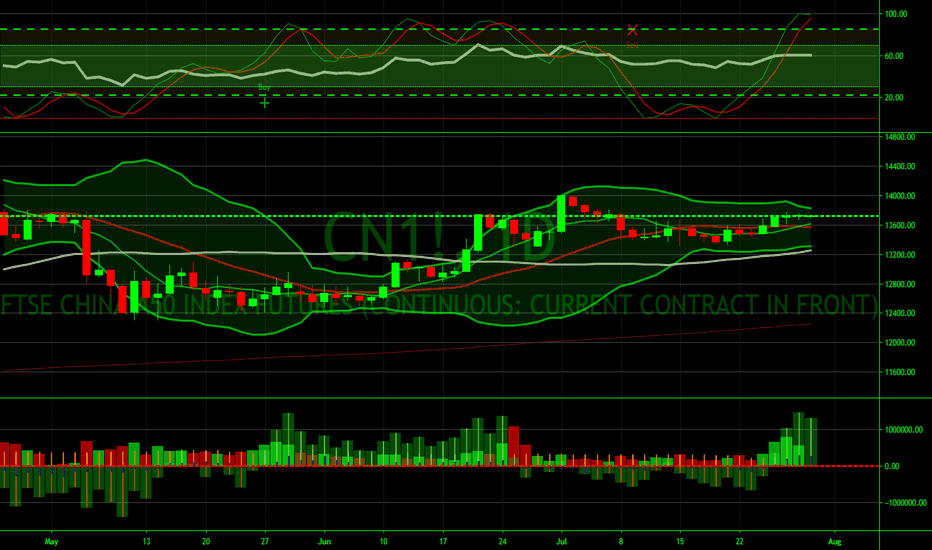Click the 14000.00 price axis label
Viewport: 932px width, 550px height.
(900, 196)
